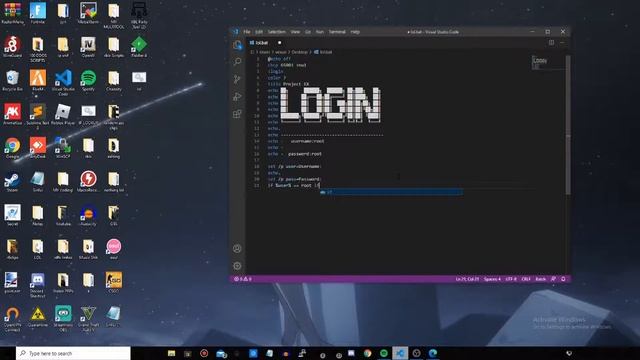The image size is (640, 360).
Task: Open the Explorer view in VS Code activity bar
Action: (237, 45)
